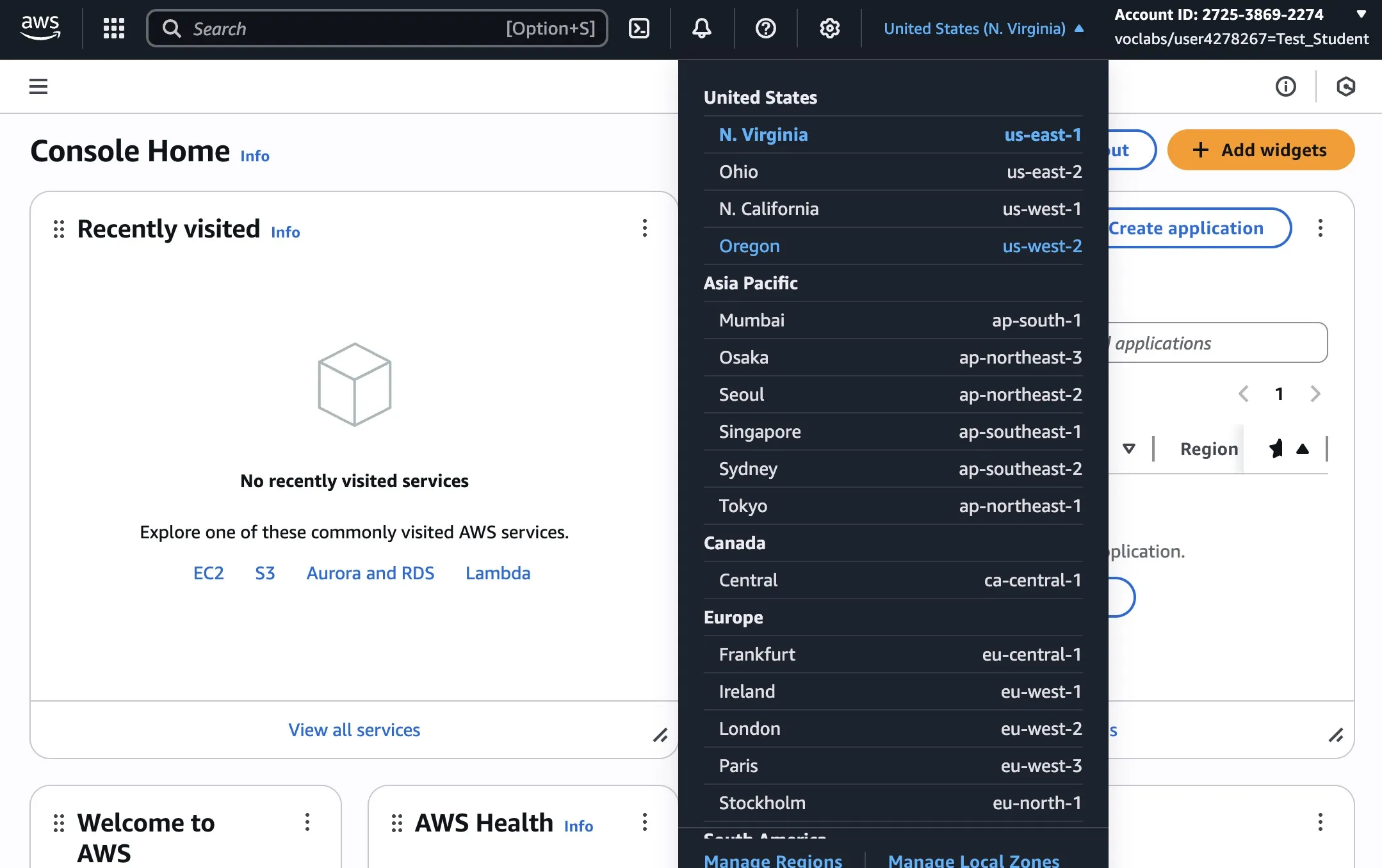Expand the account ID dropdown menu
The height and width of the screenshot is (868, 1382).
[1361, 14]
